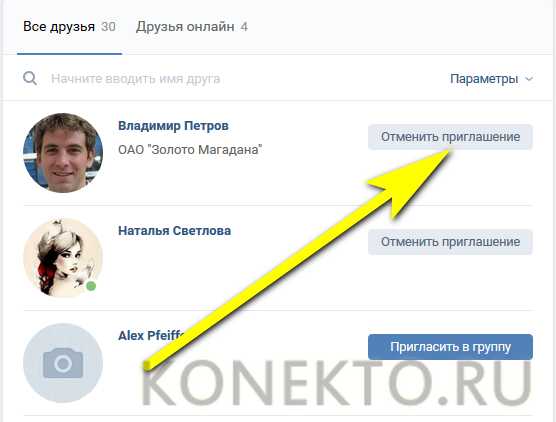Click the KONEKTO.RU watermark
The image size is (556, 422).
coord(337,383)
